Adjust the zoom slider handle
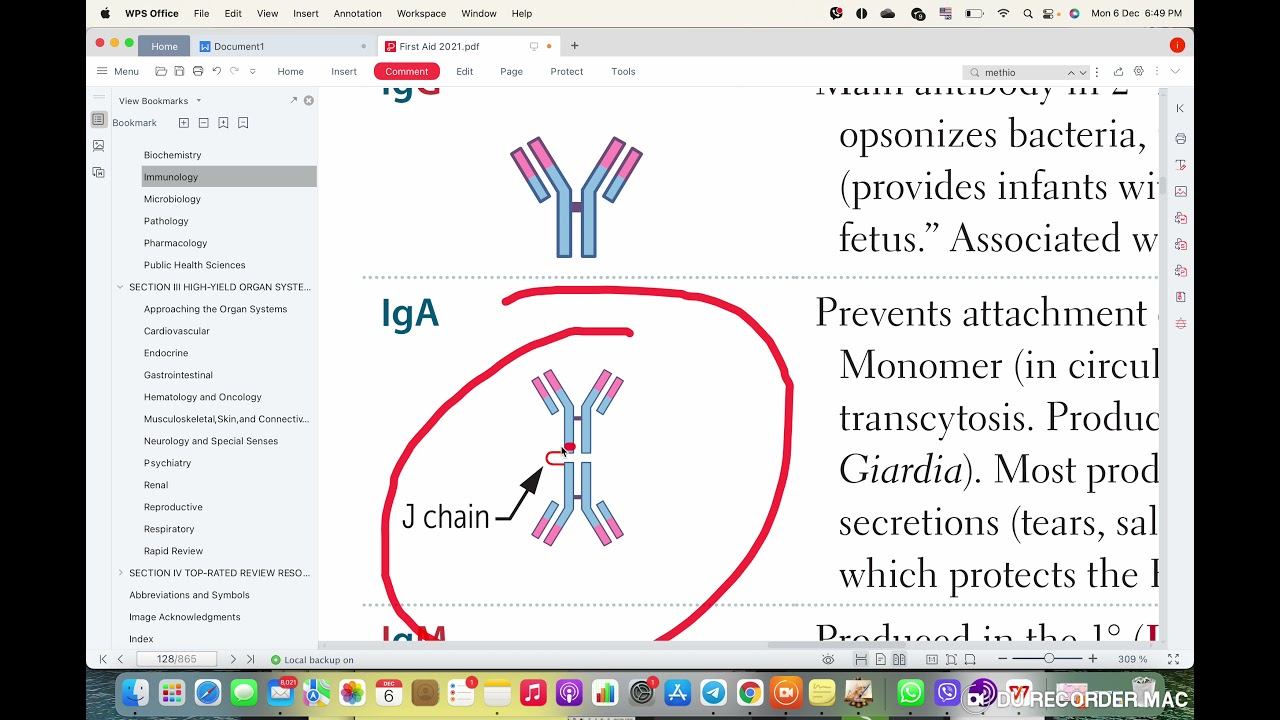Viewport: 1280px width, 720px height. (1049, 658)
